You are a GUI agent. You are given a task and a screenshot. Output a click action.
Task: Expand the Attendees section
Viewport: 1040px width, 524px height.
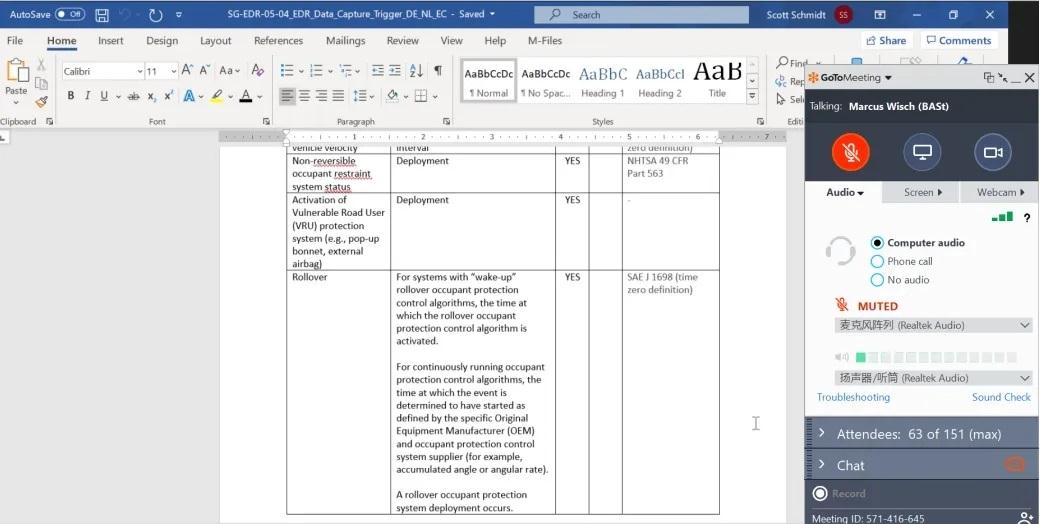coord(821,434)
